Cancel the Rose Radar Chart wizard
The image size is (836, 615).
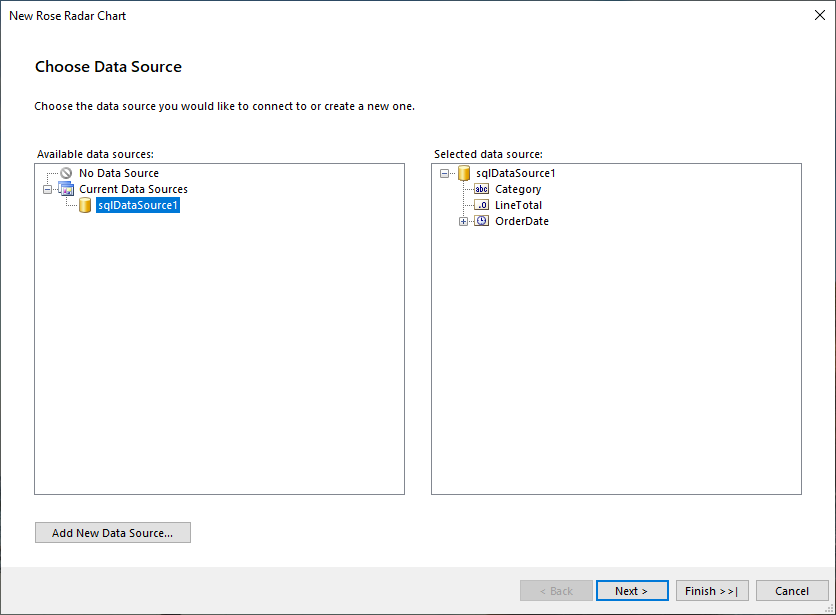coord(792,590)
